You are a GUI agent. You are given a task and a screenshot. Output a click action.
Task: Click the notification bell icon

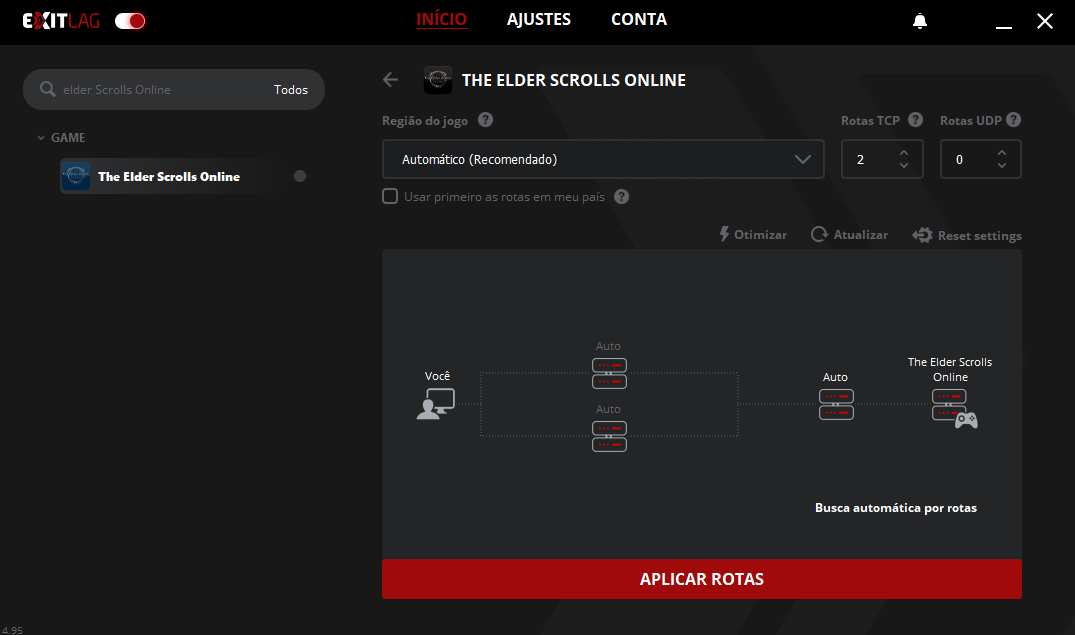(920, 21)
